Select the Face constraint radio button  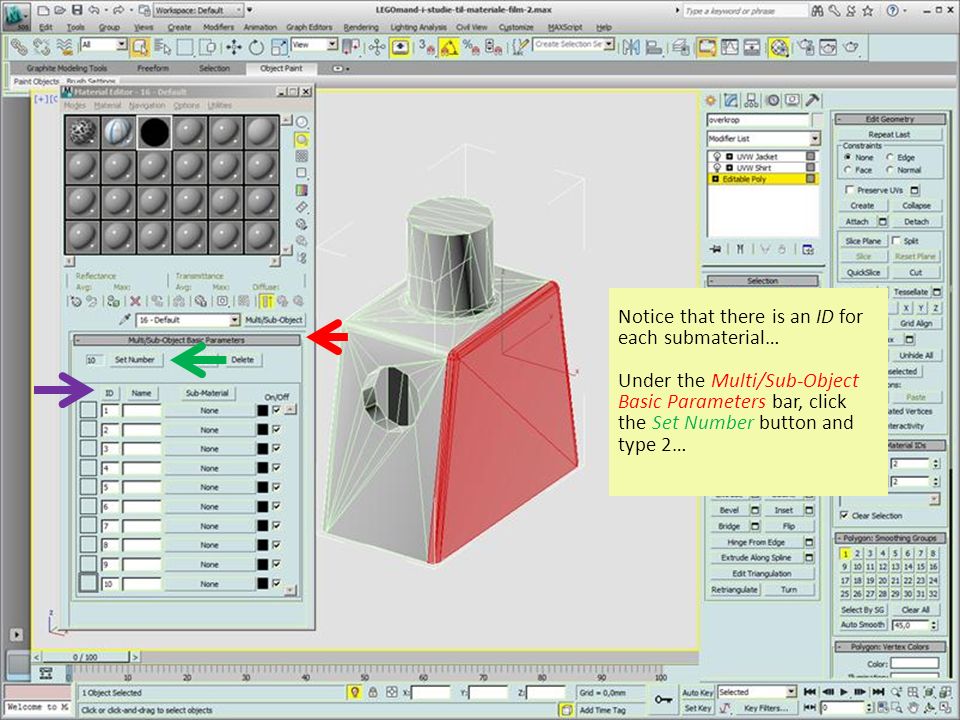(x=847, y=170)
